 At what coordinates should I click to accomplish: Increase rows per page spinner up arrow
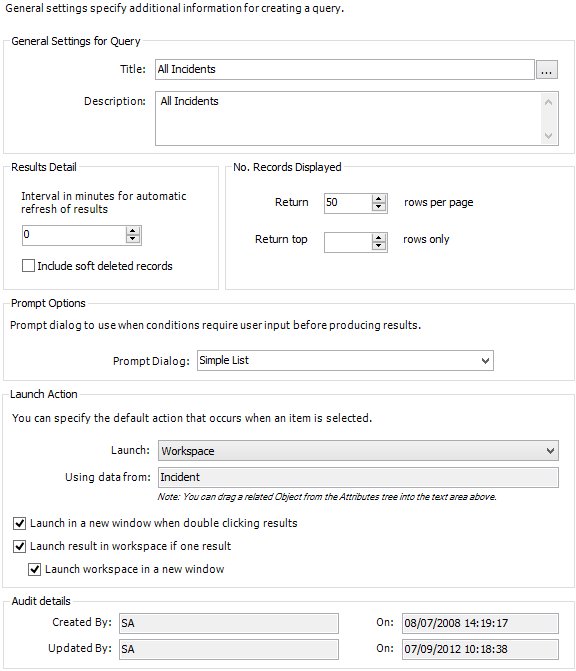[x=378, y=199]
